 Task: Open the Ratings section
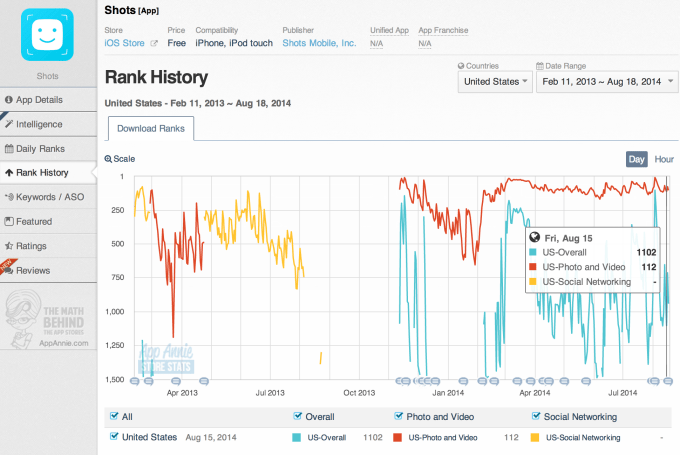(x=32, y=246)
